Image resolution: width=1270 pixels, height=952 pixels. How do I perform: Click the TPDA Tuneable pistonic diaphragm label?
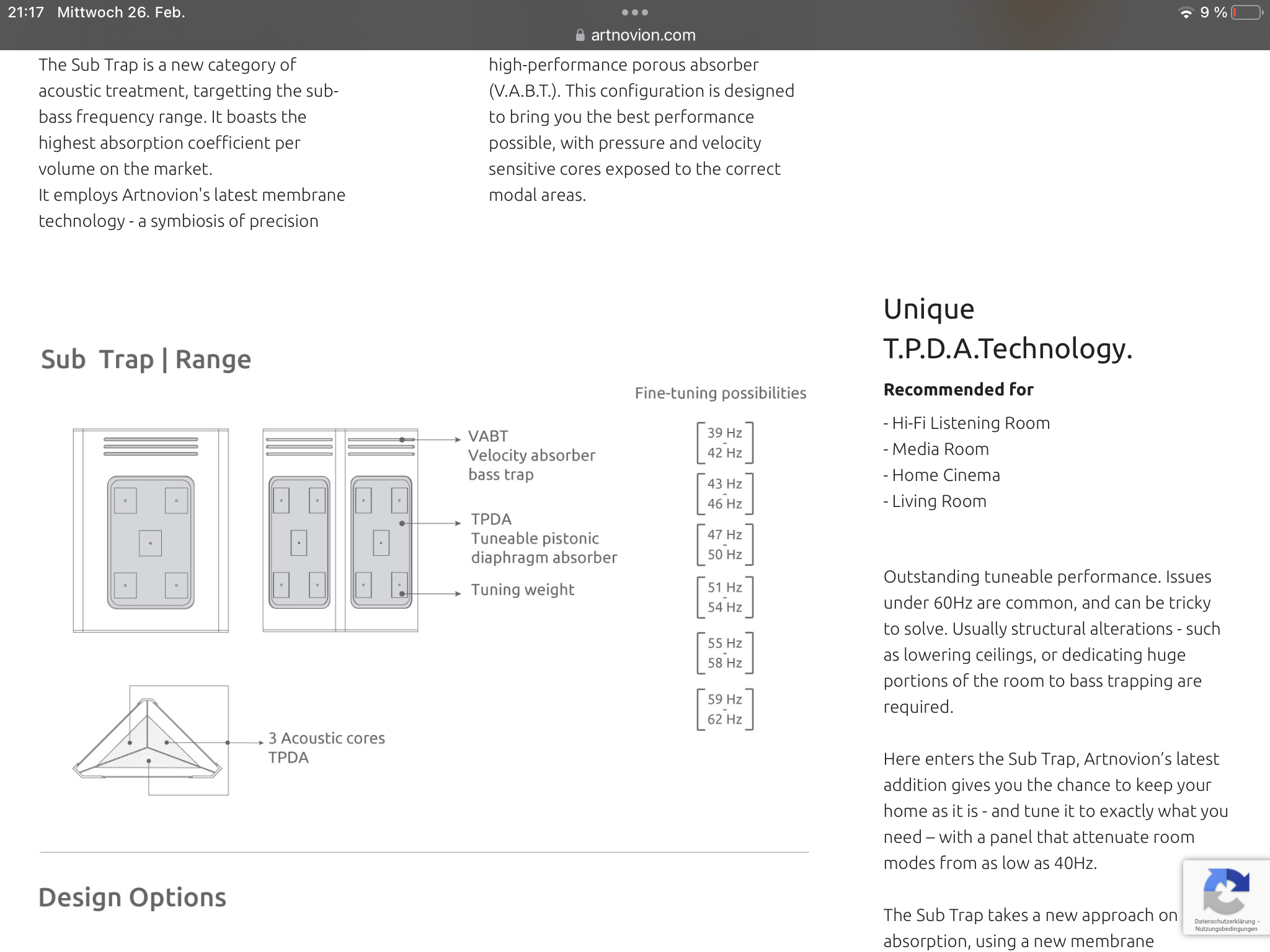click(x=544, y=538)
